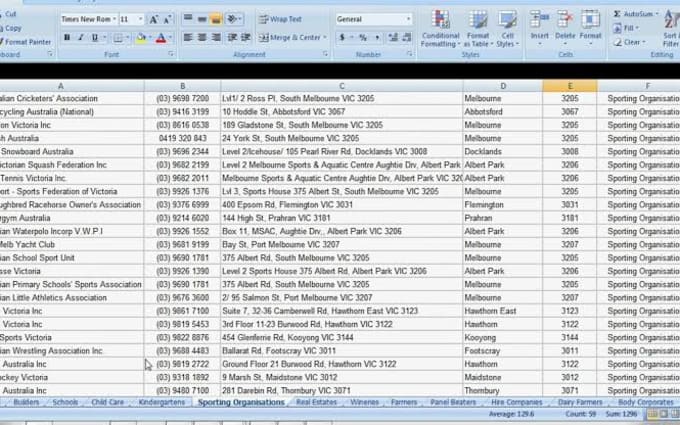
Task: Align text right
Action: [216, 37]
